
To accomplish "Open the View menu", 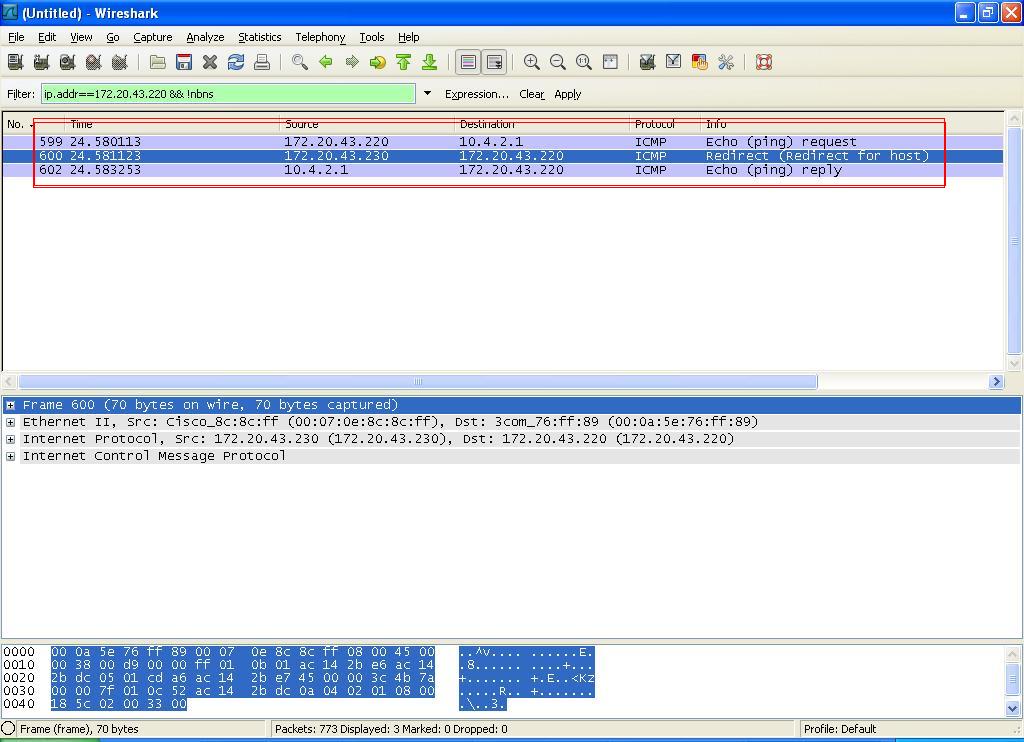I will (x=81, y=37).
